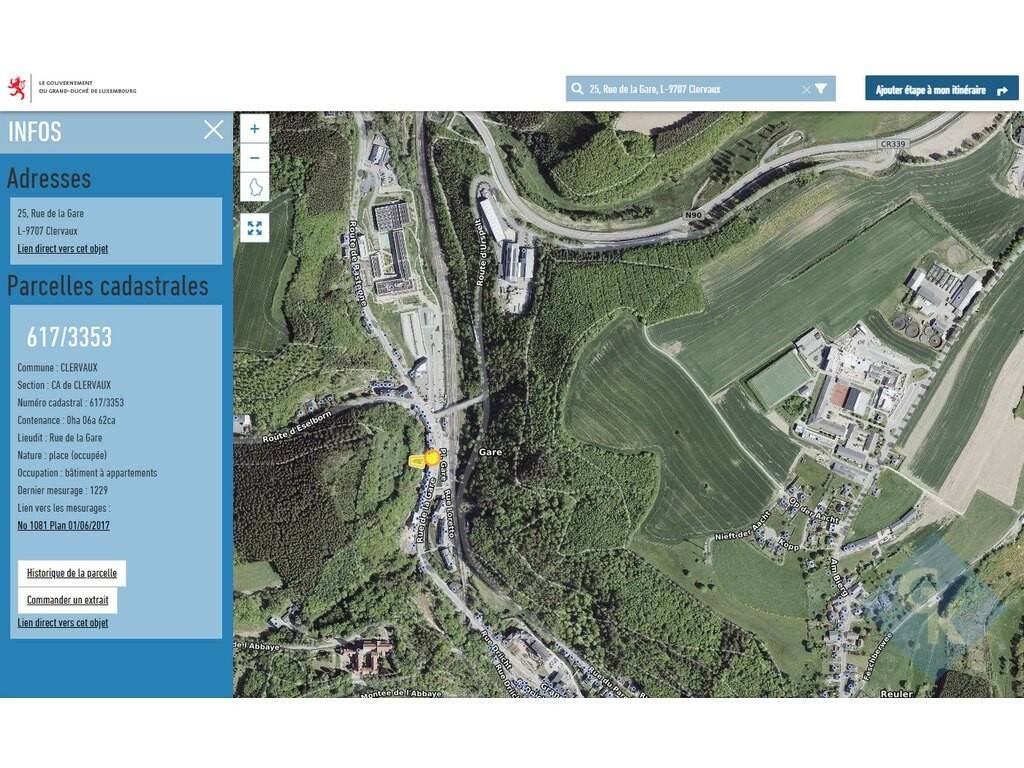This screenshot has height=768, width=1024.
Task: Open No 1081 Plan 01/06/2017 link
Action: (63, 525)
